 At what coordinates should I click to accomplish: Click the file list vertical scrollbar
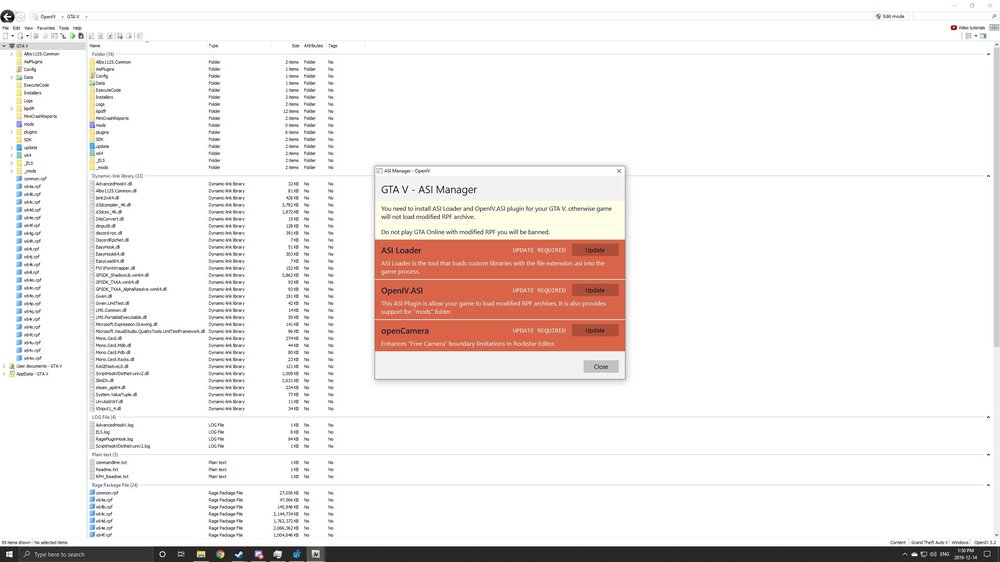(996, 198)
